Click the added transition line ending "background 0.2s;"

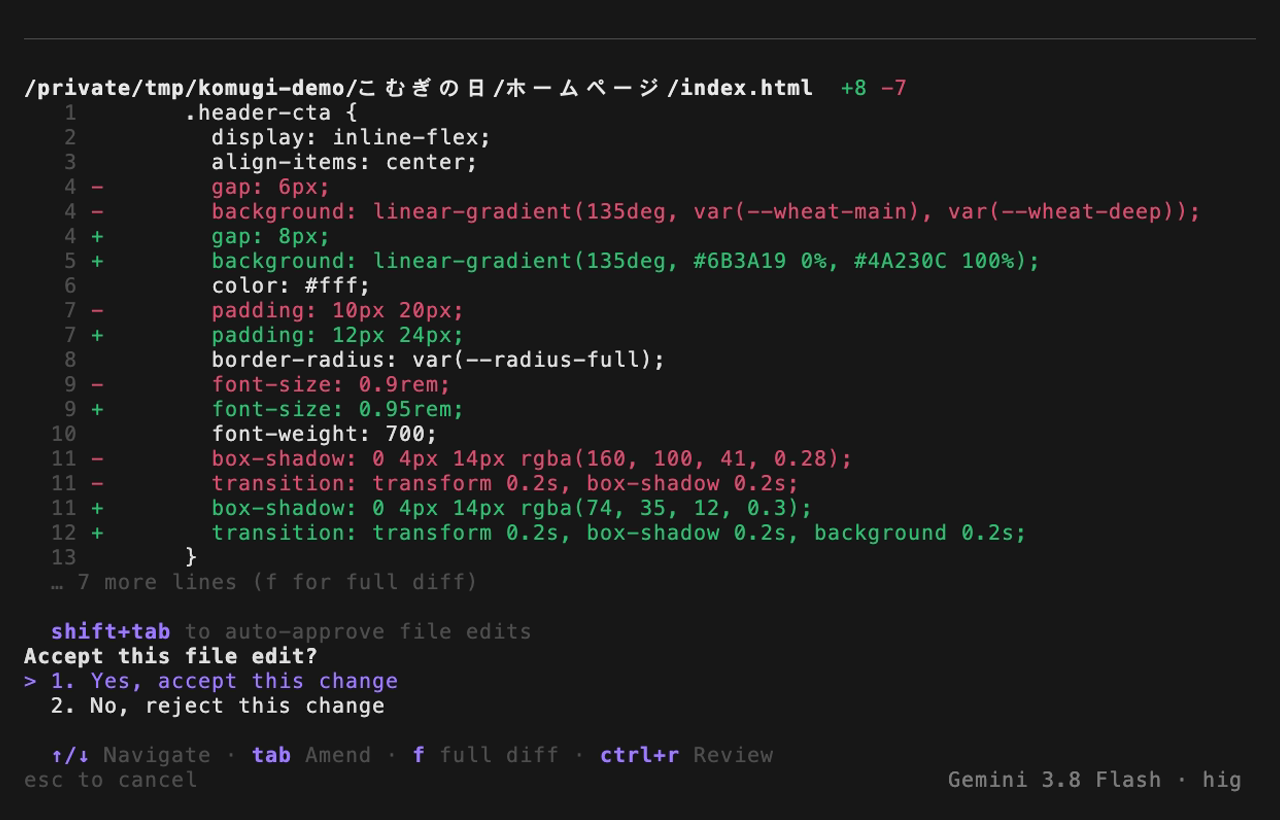(x=618, y=533)
